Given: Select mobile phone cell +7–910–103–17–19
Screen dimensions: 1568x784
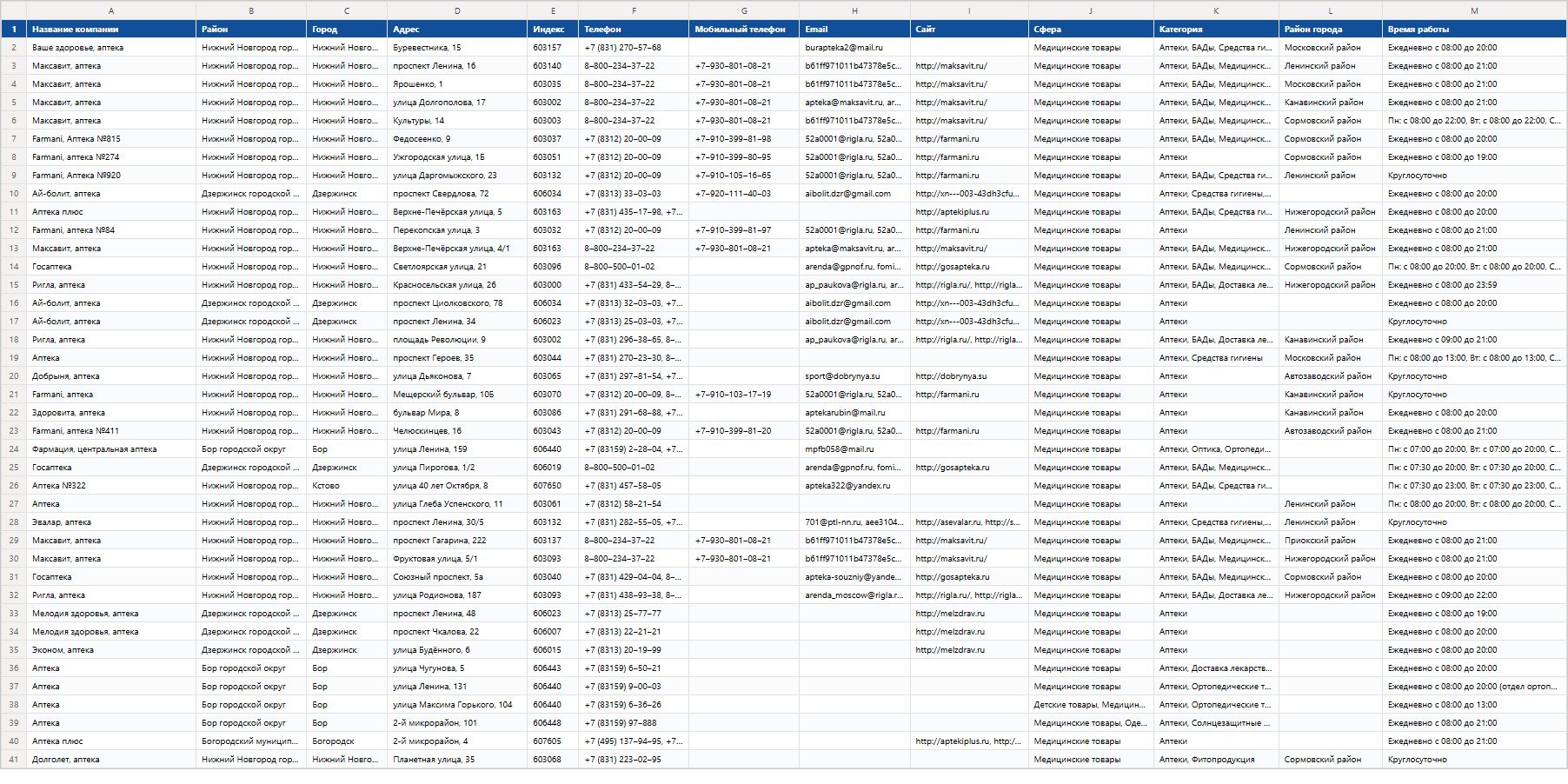Looking at the screenshot, I should [744, 395].
